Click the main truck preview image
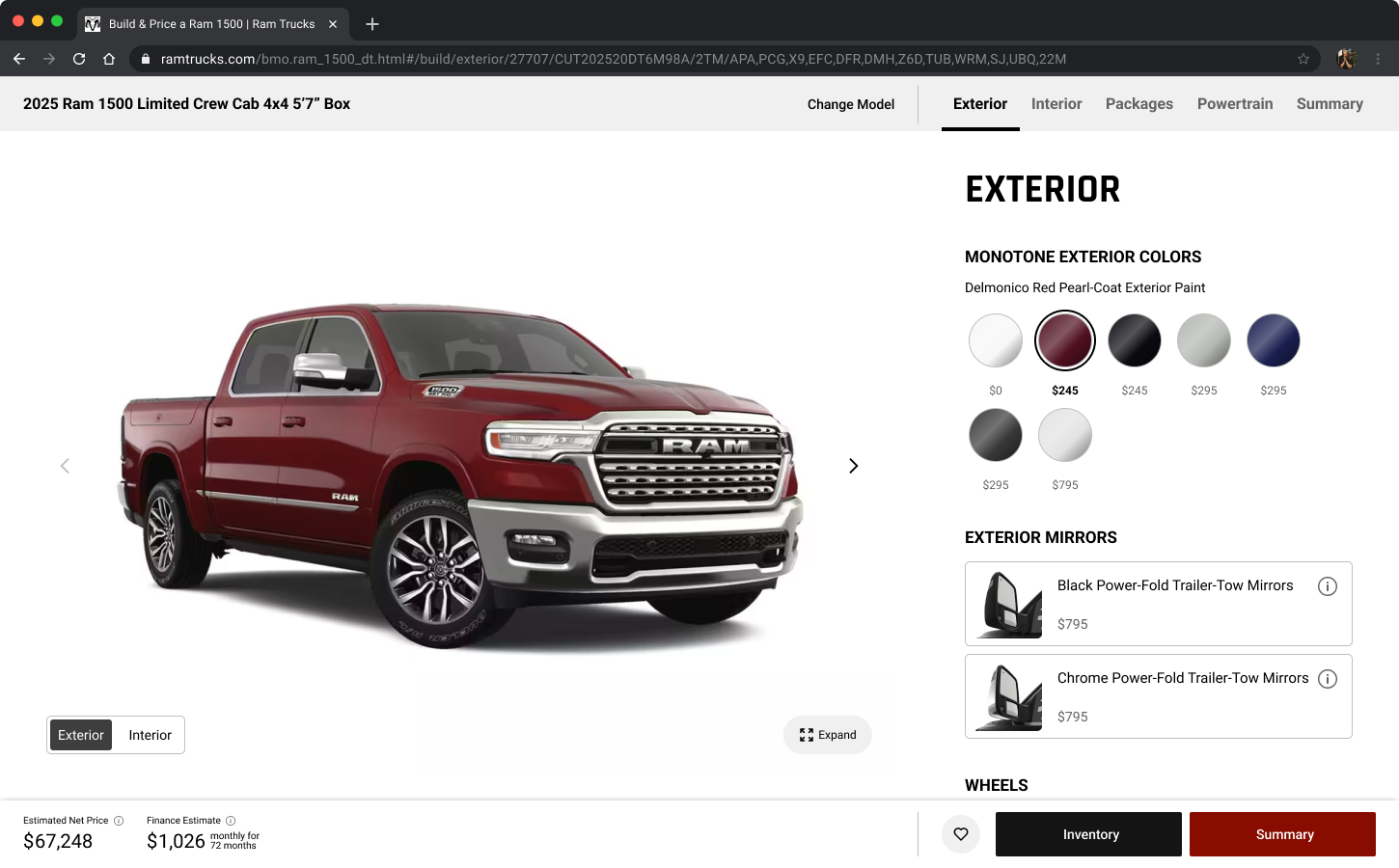 458,477
